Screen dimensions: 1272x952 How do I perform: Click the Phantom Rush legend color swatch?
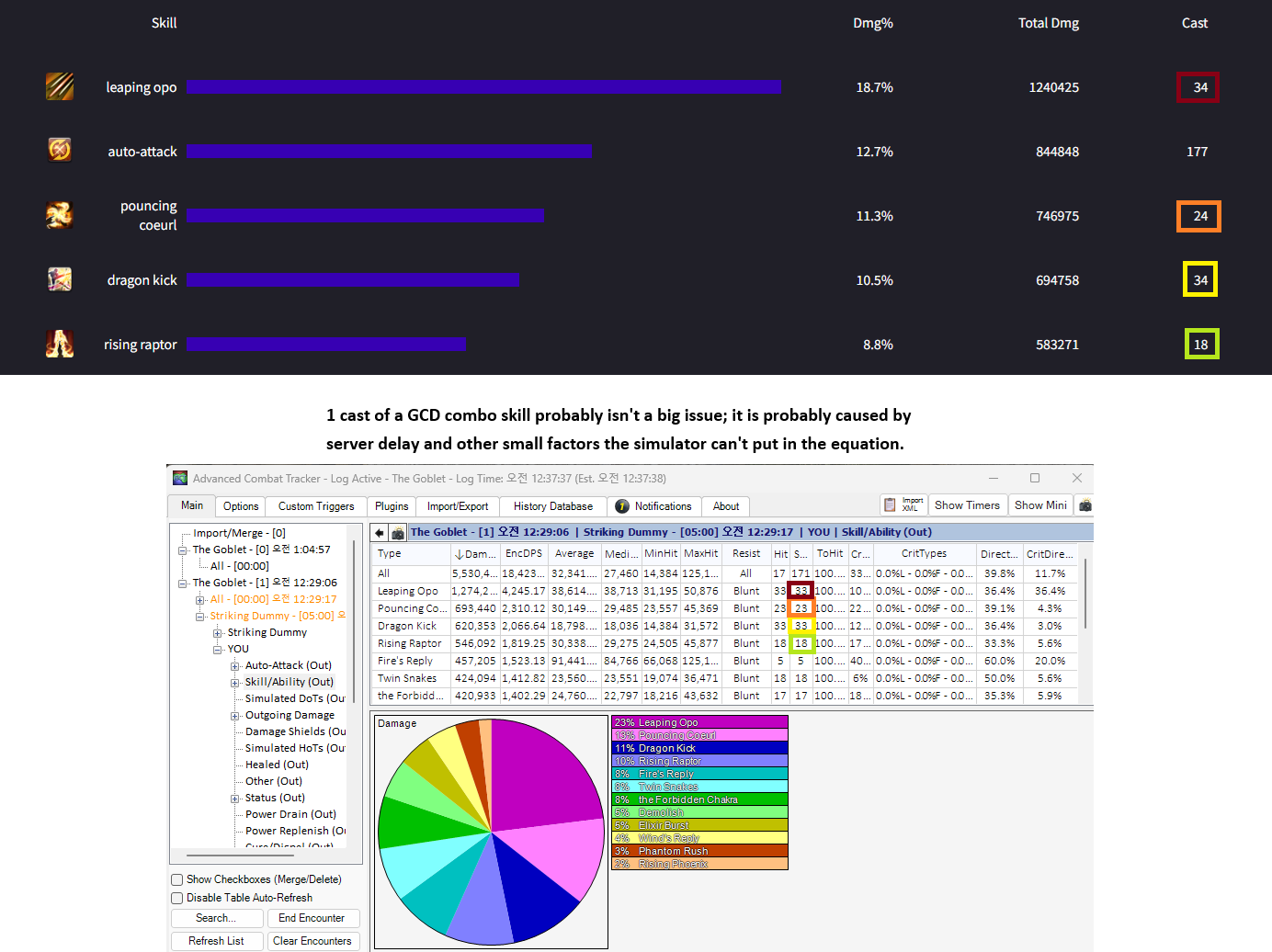coord(700,851)
